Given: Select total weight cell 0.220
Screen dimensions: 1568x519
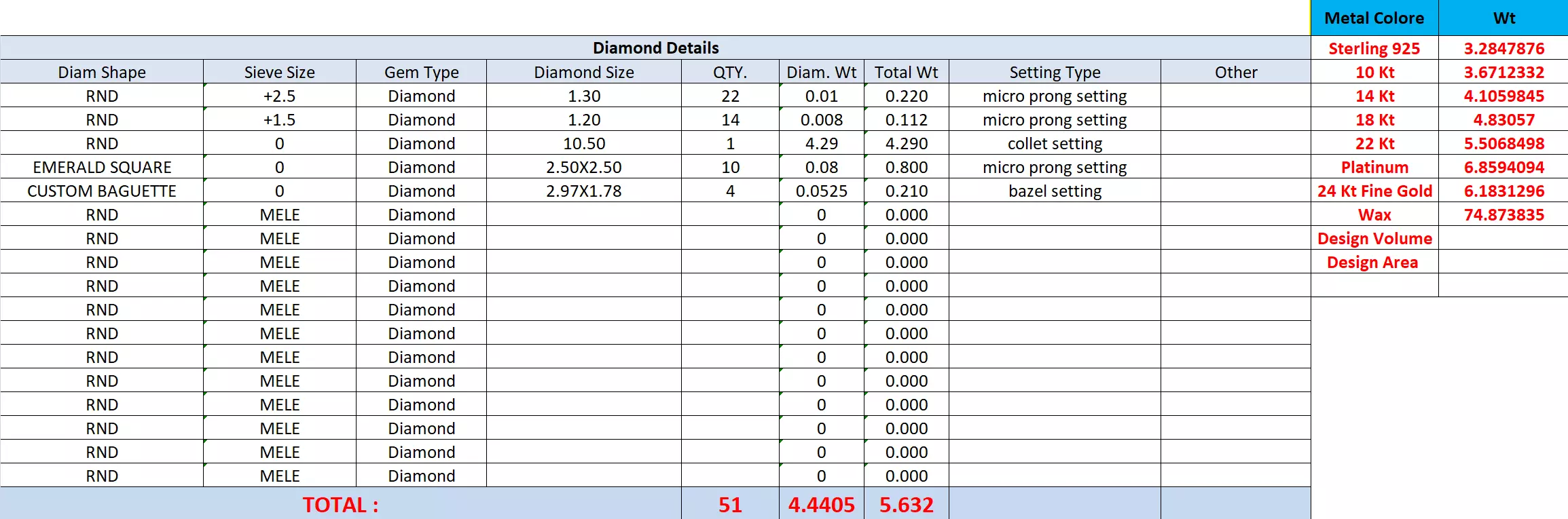Looking at the screenshot, I should pos(907,96).
